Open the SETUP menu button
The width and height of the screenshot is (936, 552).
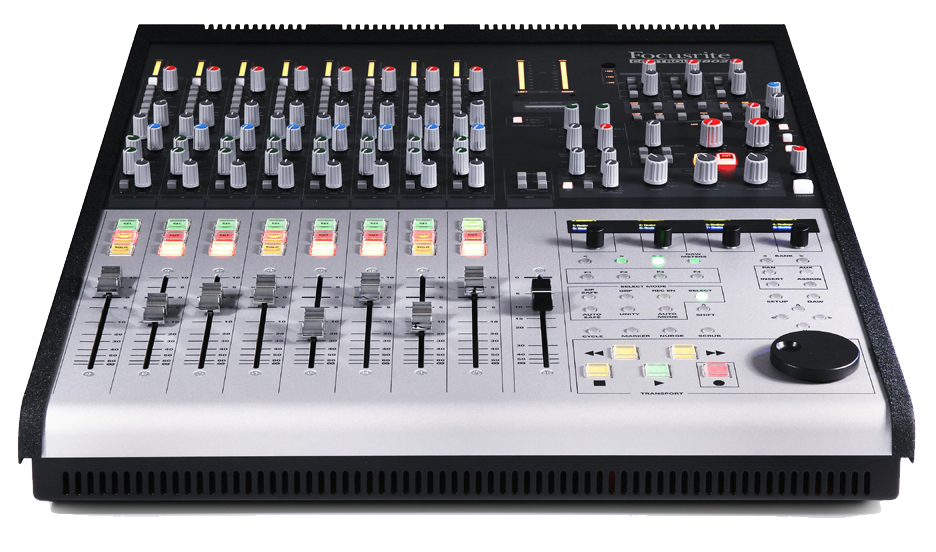pyautogui.click(x=776, y=297)
